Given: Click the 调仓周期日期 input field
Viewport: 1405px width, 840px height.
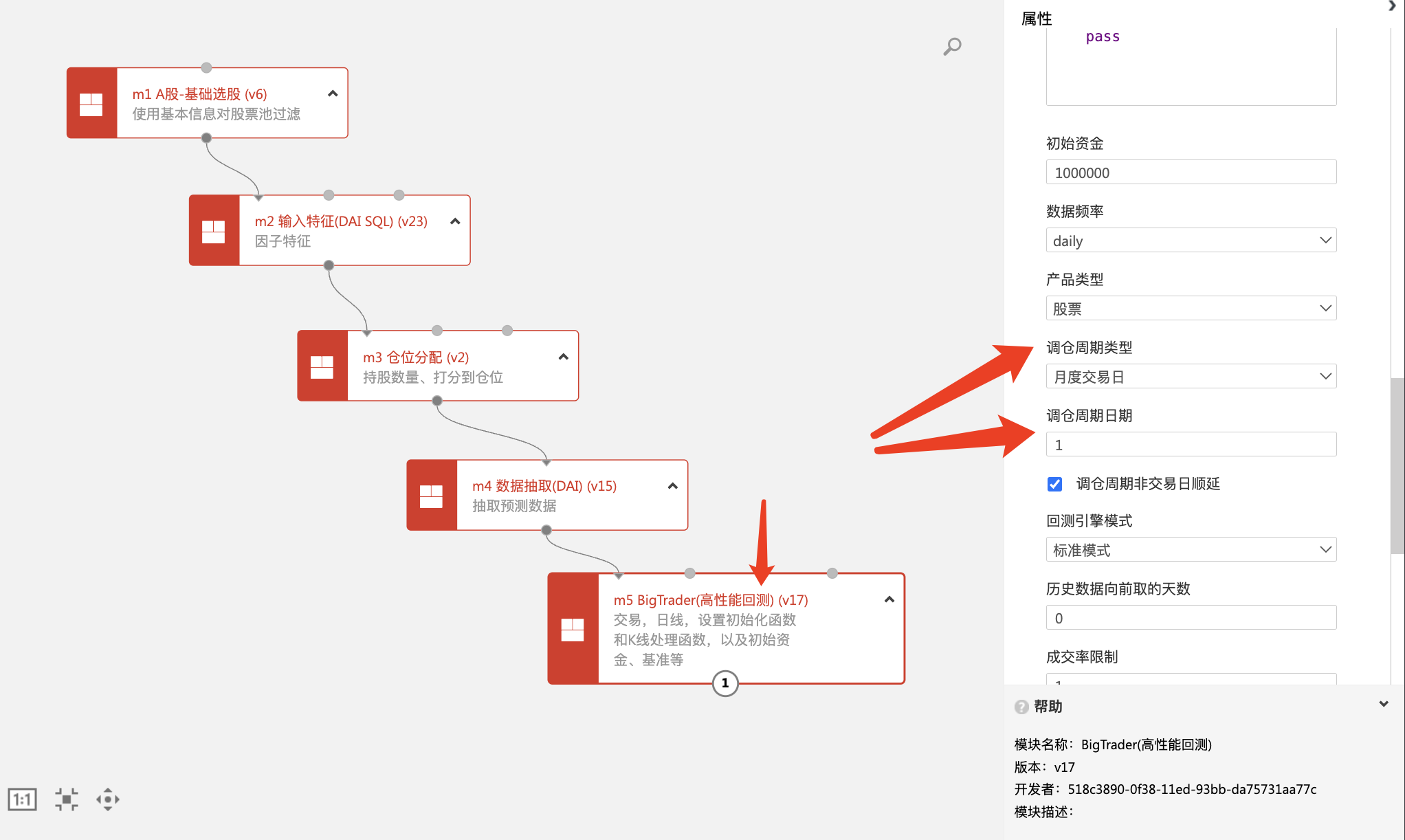Looking at the screenshot, I should 1191,445.
